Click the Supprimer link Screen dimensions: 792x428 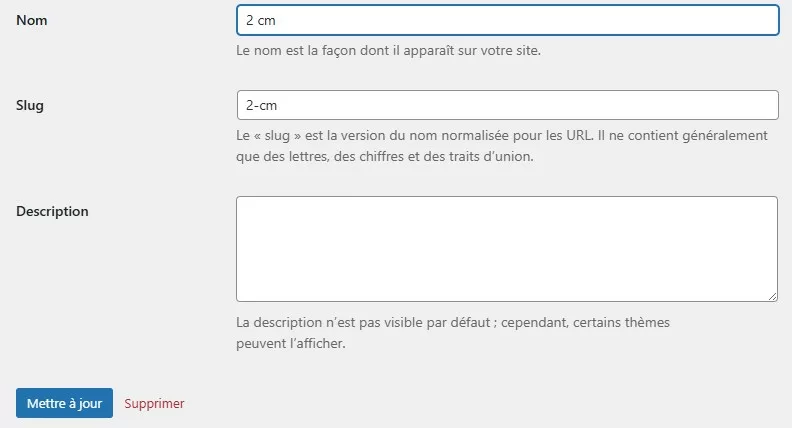154,404
